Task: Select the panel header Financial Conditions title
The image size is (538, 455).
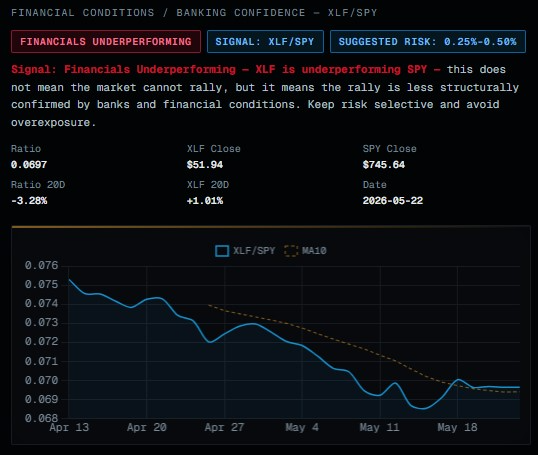Action: coord(194,13)
